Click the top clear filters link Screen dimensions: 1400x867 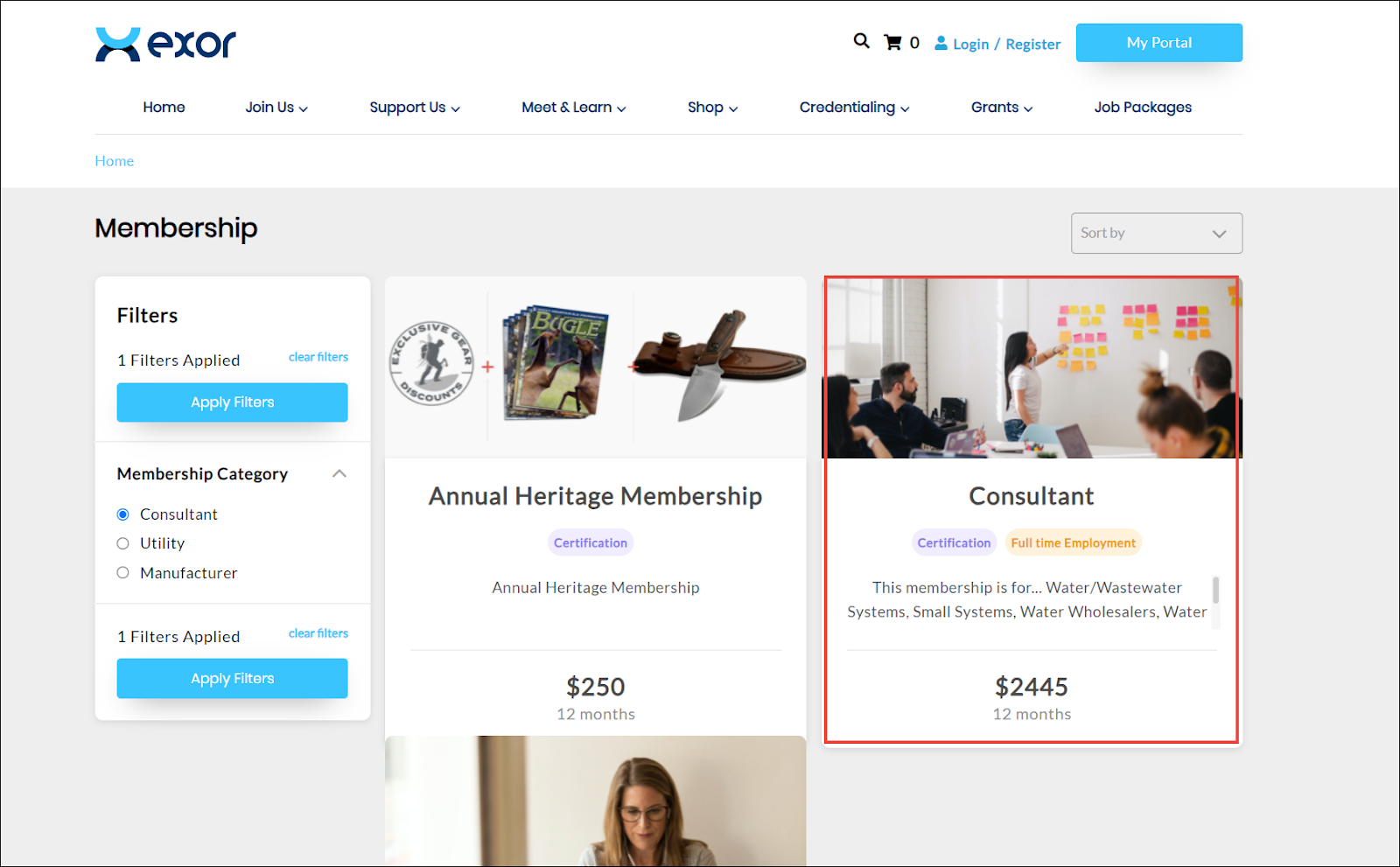(318, 357)
